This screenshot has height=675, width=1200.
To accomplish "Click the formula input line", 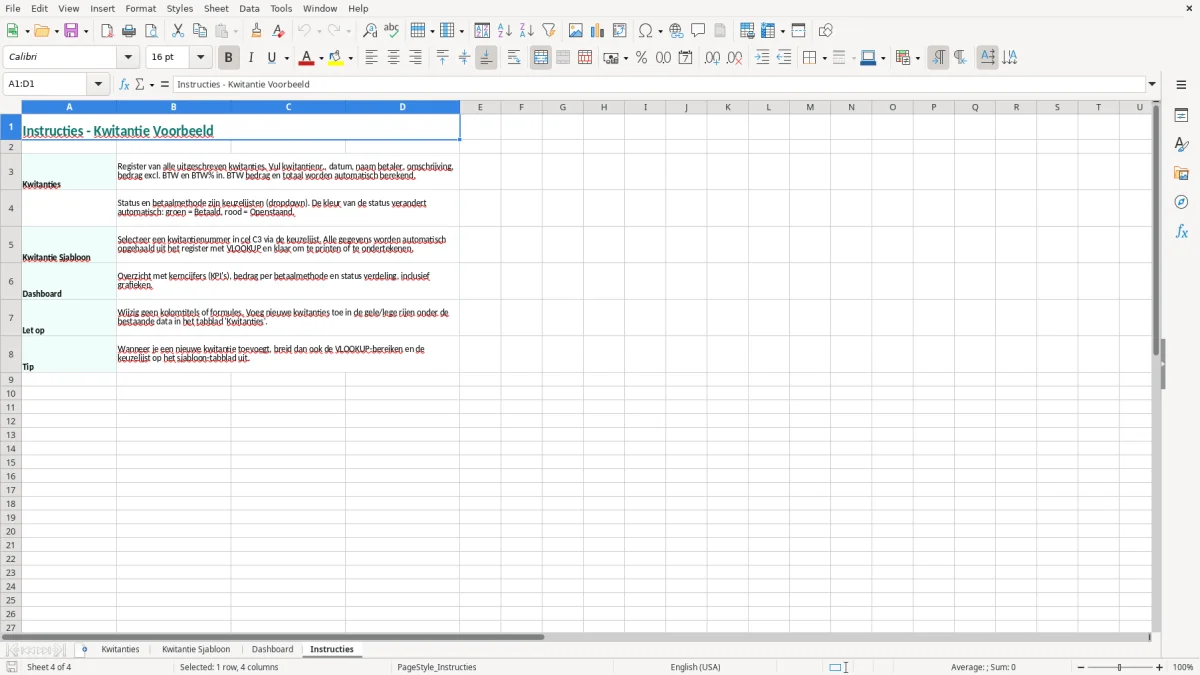I will click(x=659, y=85).
